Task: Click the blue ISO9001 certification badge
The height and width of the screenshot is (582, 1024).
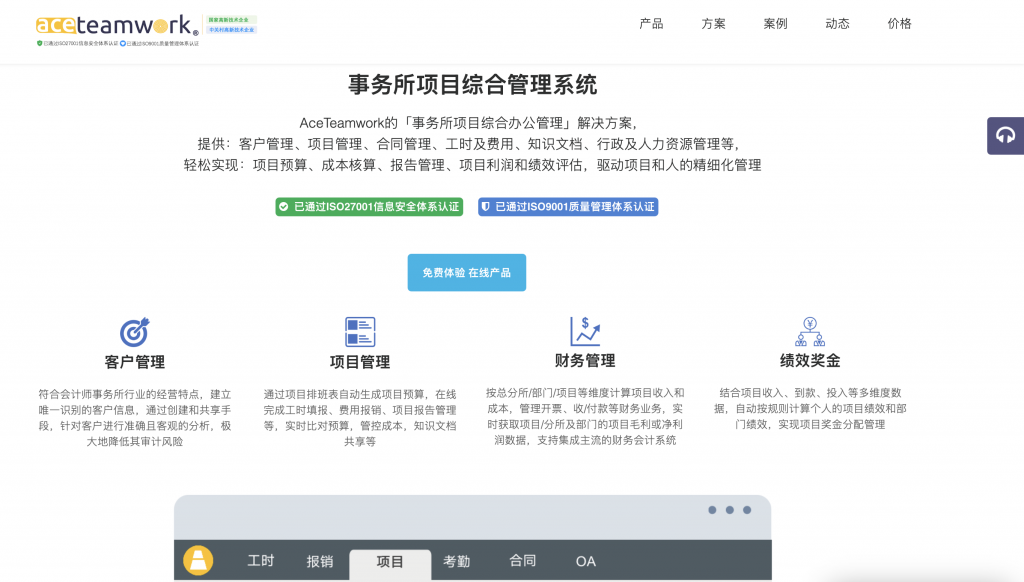Action: 568,207
